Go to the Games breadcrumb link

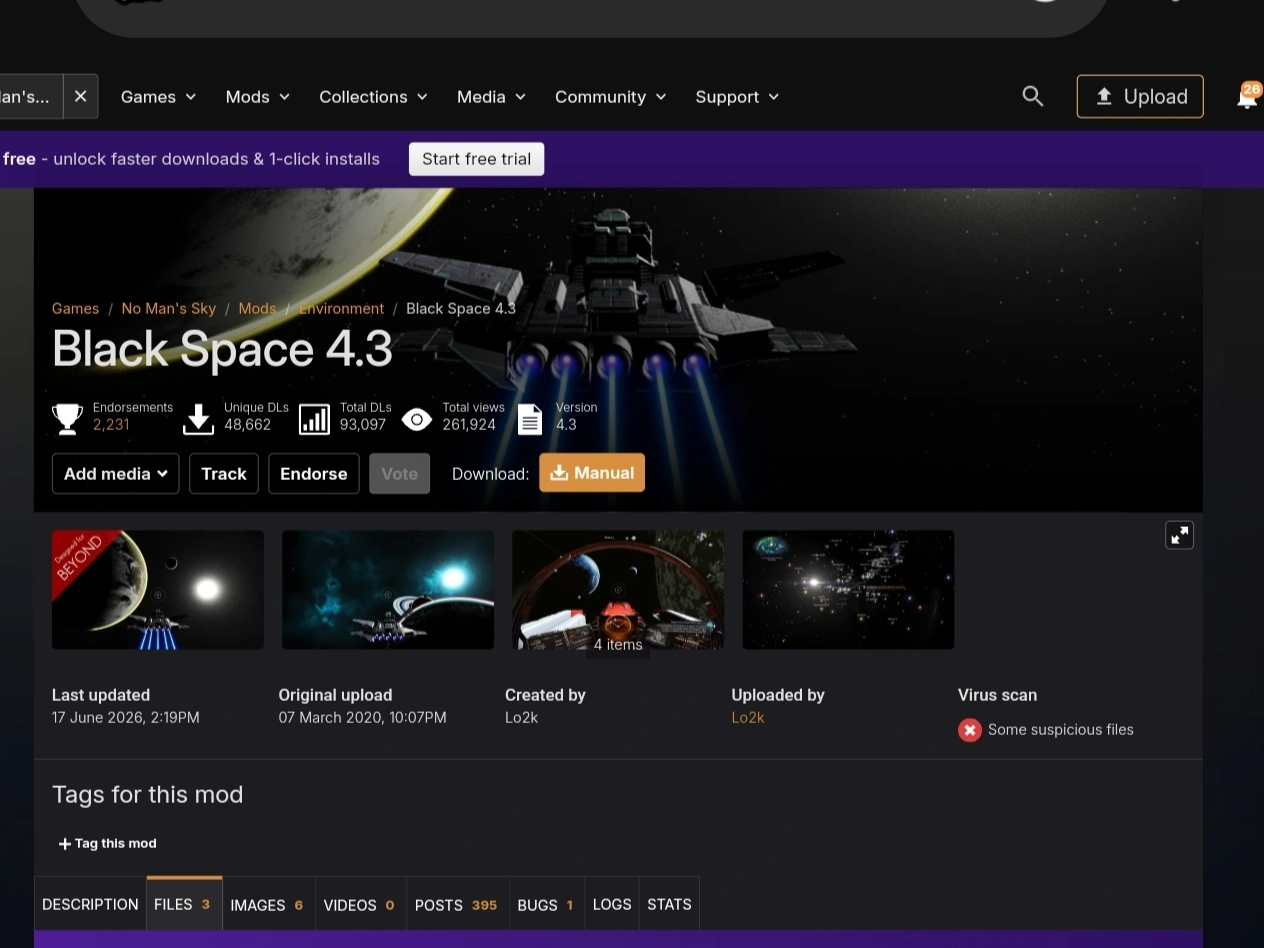(x=76, y=308)
